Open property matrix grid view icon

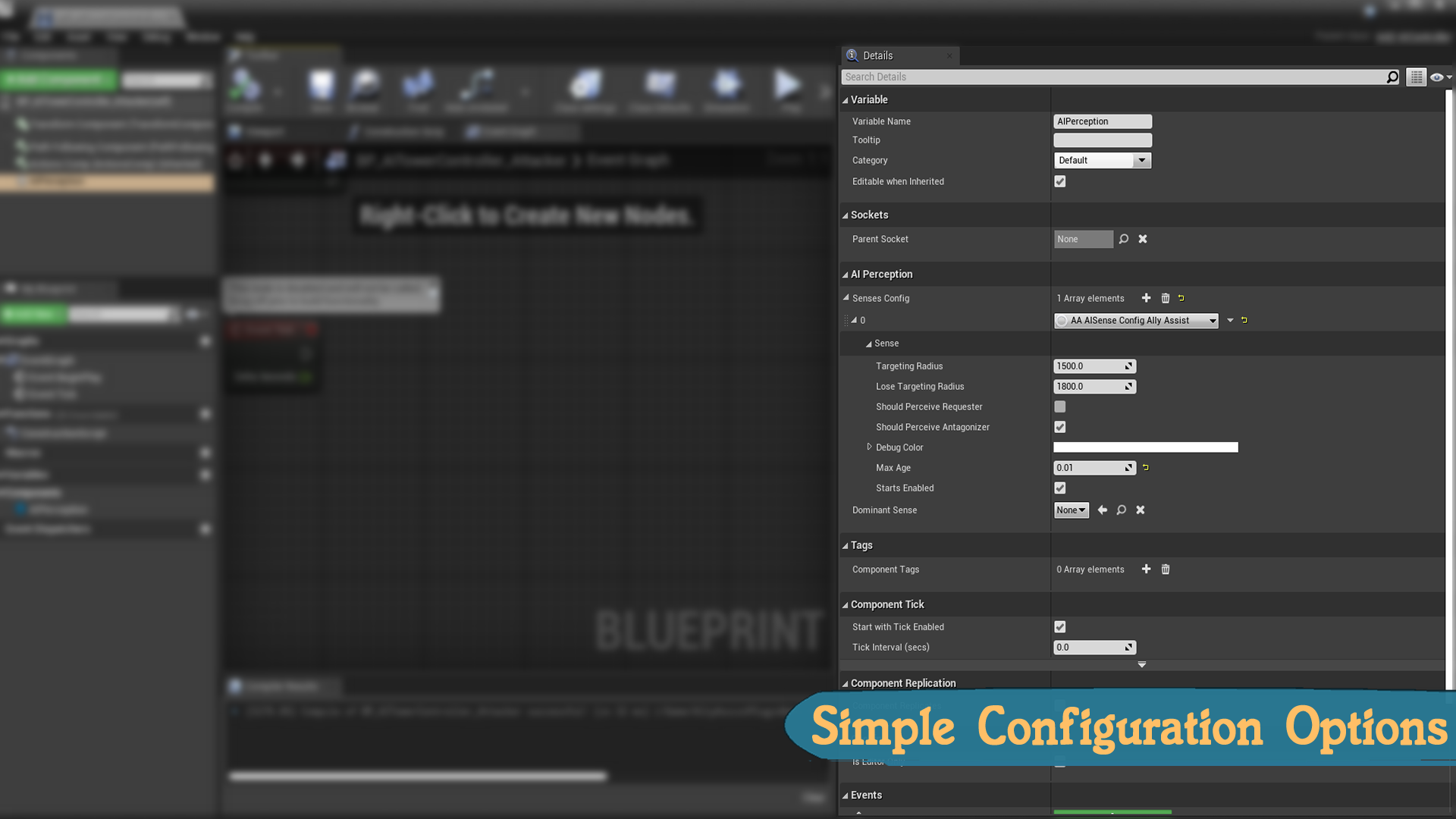(x=1416, y=77)
